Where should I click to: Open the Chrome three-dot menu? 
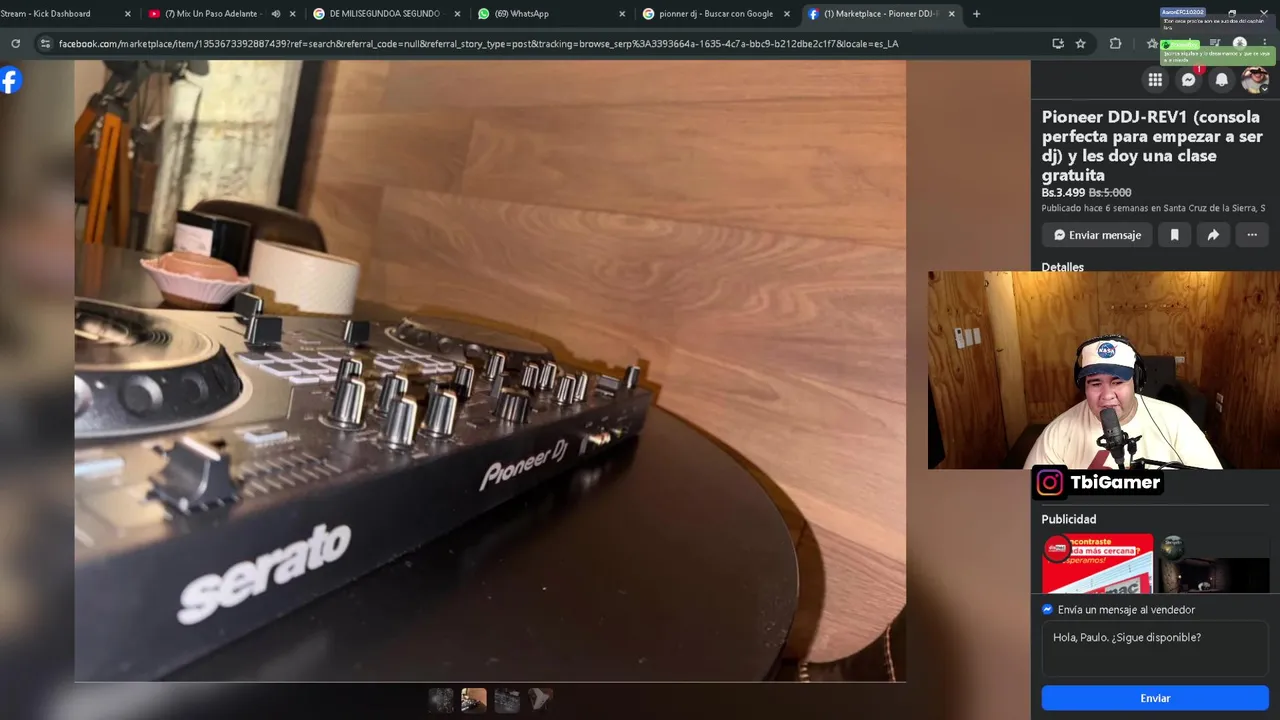[1265, 44]
